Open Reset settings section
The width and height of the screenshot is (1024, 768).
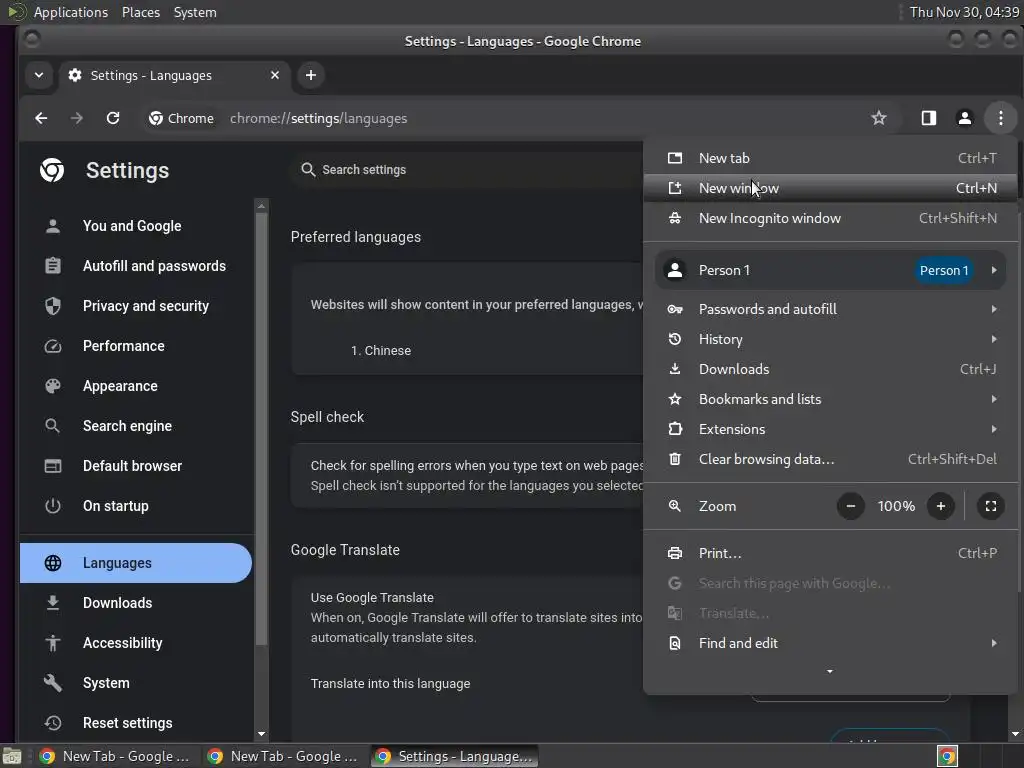[x=136, y=723]
